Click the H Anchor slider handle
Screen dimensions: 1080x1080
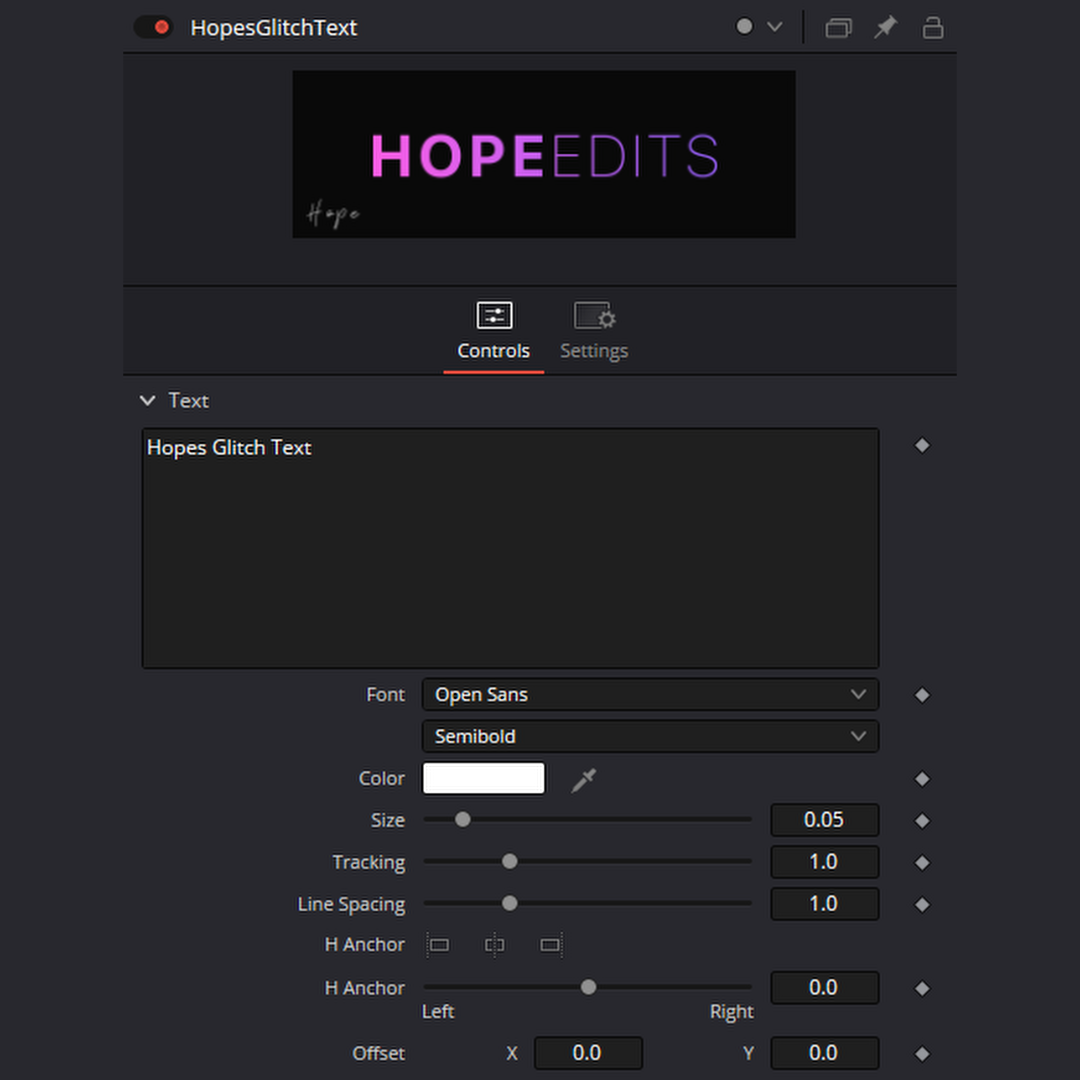click(588, 987)
